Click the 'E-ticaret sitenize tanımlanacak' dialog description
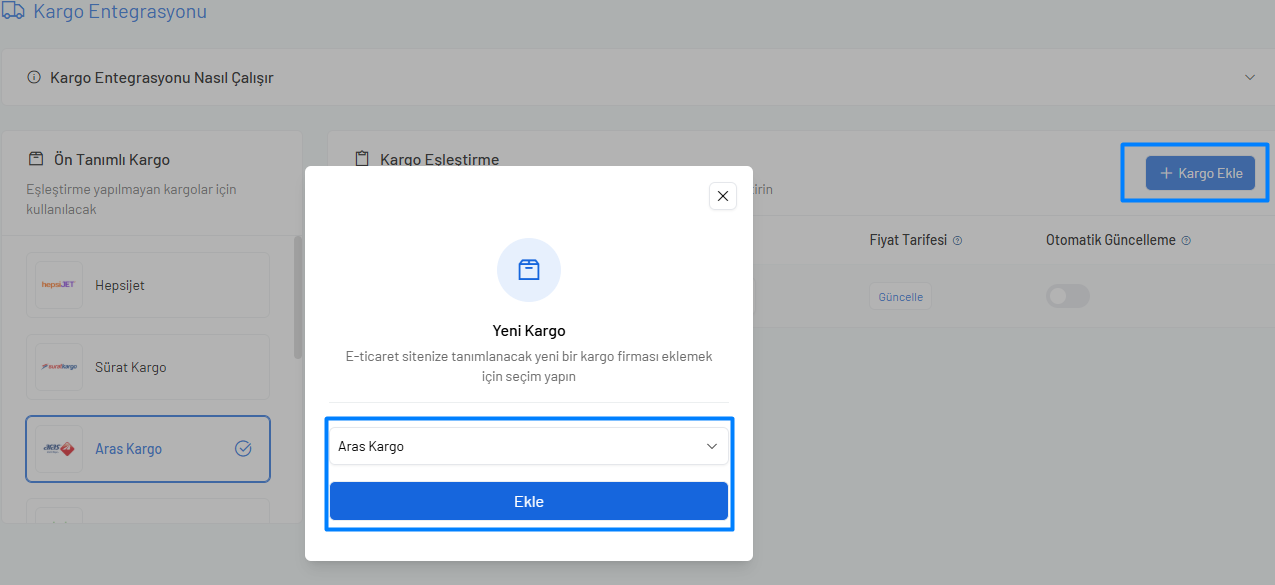Screen dimensions: 1275x585 click(x=529, y=366)
